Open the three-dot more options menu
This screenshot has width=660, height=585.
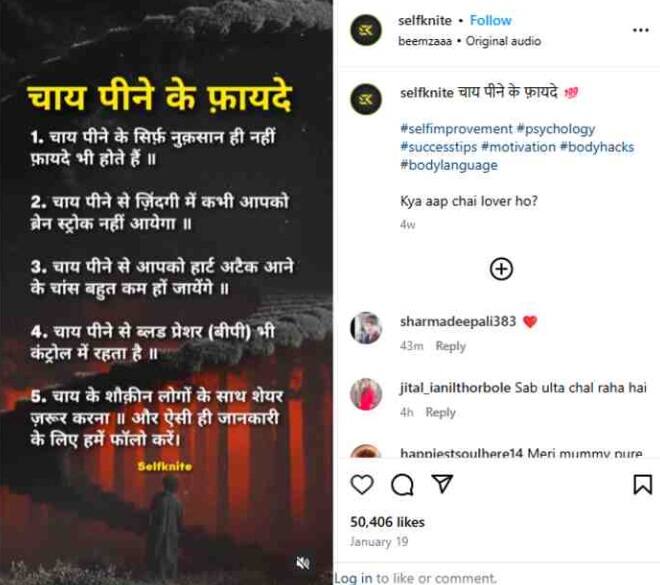point(641,30)
